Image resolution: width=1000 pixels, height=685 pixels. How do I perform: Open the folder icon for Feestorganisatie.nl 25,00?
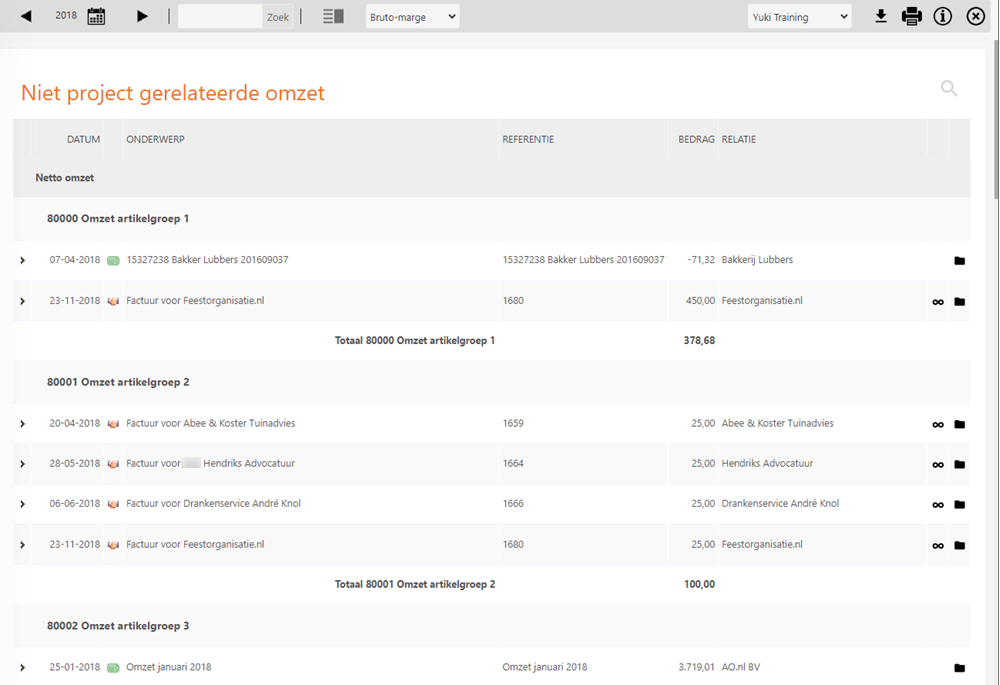pyautogui.click(x=959, y=545)
